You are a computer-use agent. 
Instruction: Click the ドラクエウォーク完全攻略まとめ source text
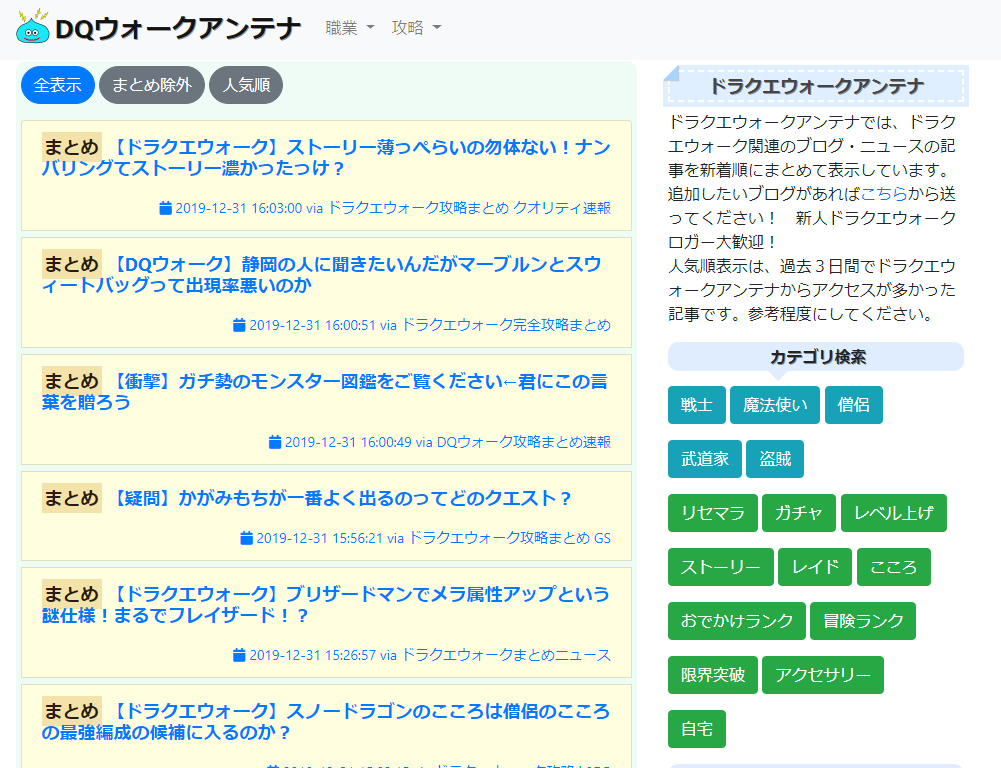point(506,325)
